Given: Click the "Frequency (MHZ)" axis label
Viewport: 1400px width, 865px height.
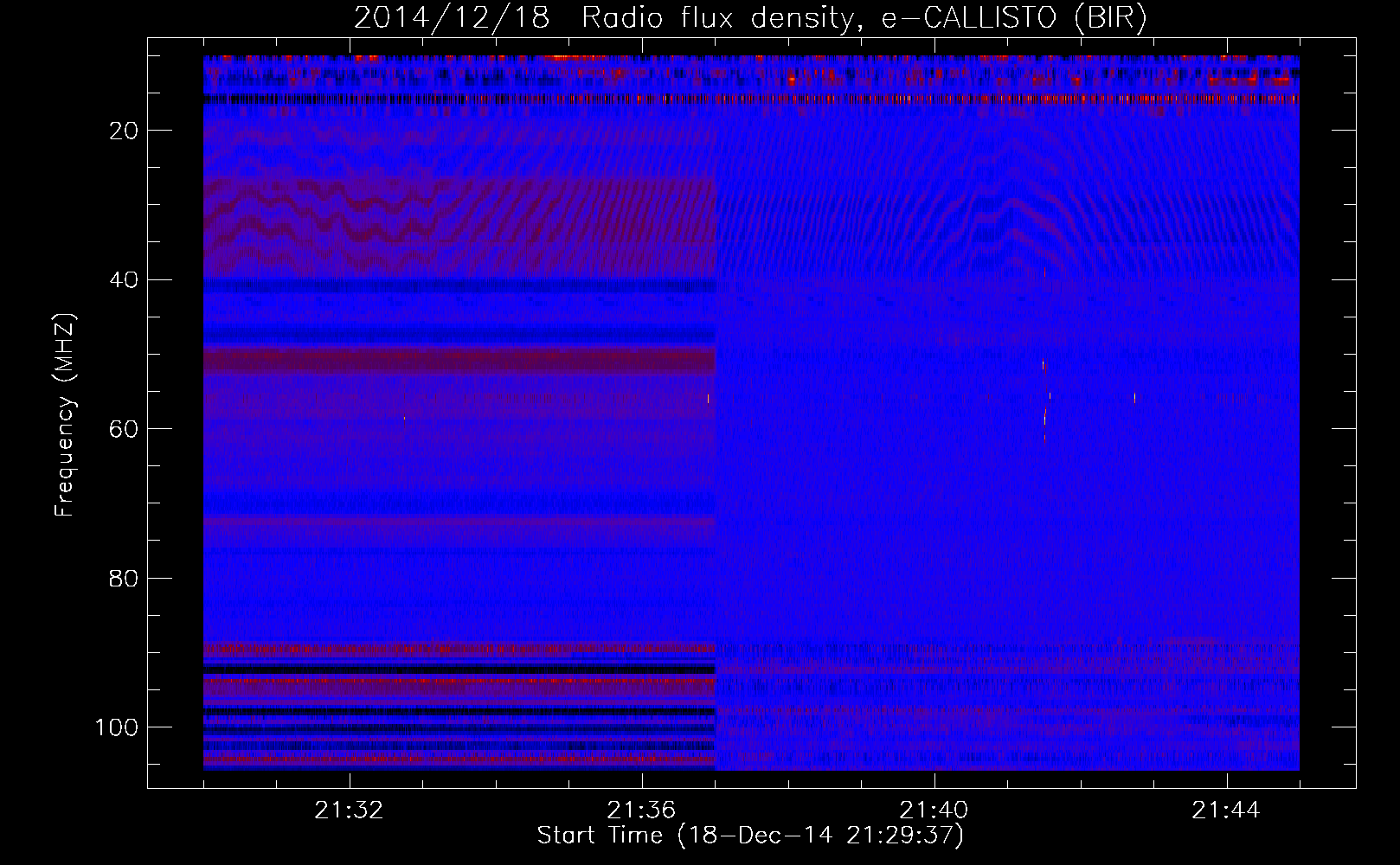Looking at the screenshot, I should [x=65, y=414].
